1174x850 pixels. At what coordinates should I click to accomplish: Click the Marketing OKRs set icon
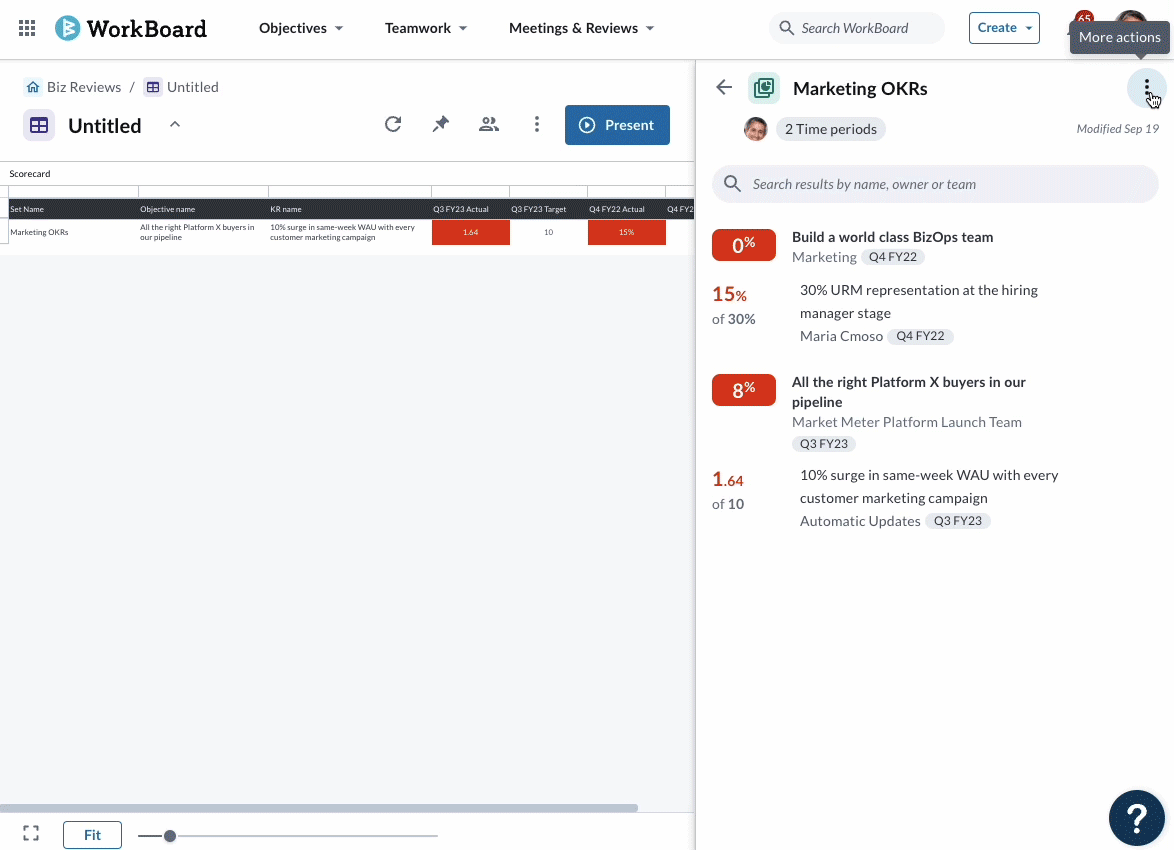pos(764,88)
